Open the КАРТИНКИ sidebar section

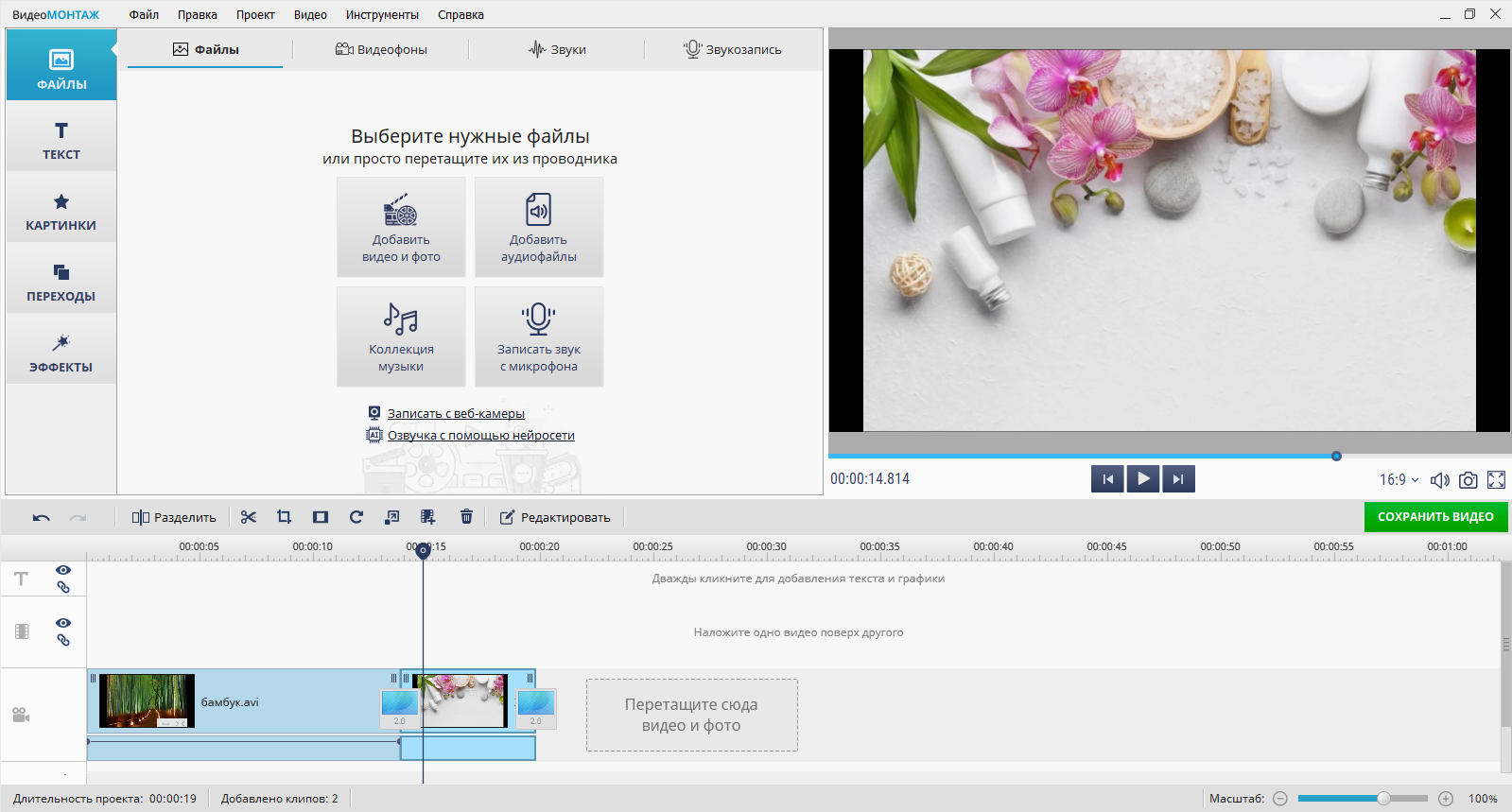click(x=61, y=207)
